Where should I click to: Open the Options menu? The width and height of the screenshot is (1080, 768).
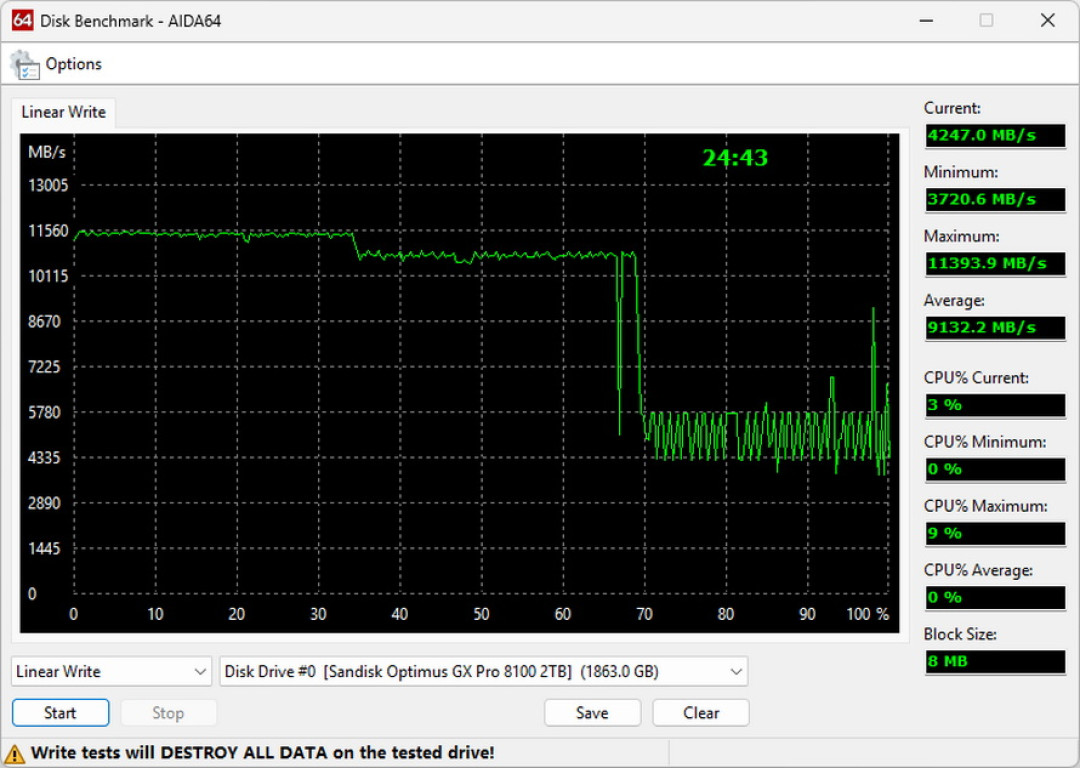pyautogui.click(x=73, y=64)
